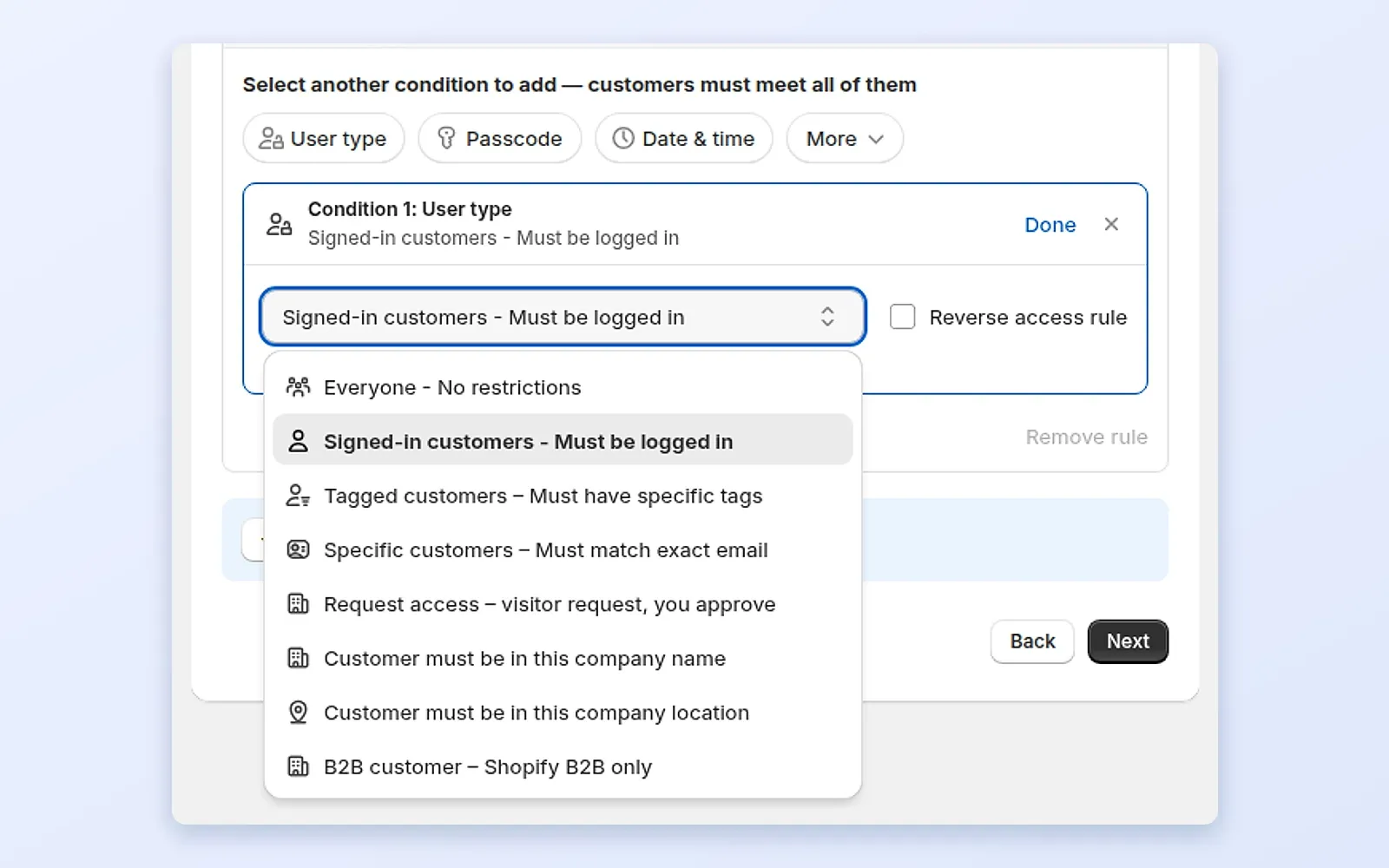Image resolution: width=1389 pixels, height=868 pixels.
Task: Click the Condition 1 user type header icon
Action: [x=279, y=225]
